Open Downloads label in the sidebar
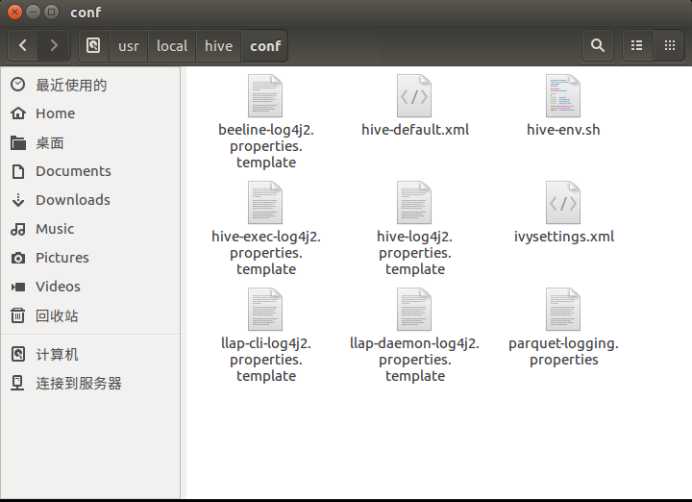 click(x=73, y=200)
